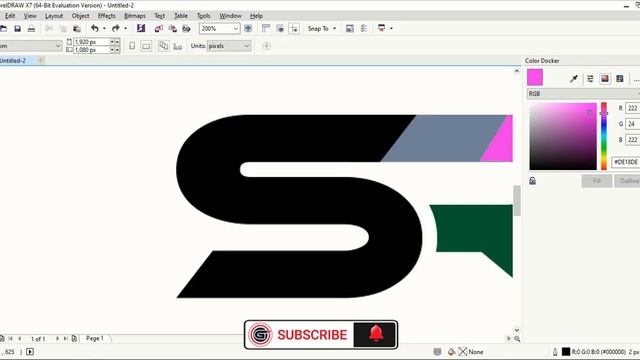
Task: Click the page width spinner arrows
Action: [x=115, y=42]
